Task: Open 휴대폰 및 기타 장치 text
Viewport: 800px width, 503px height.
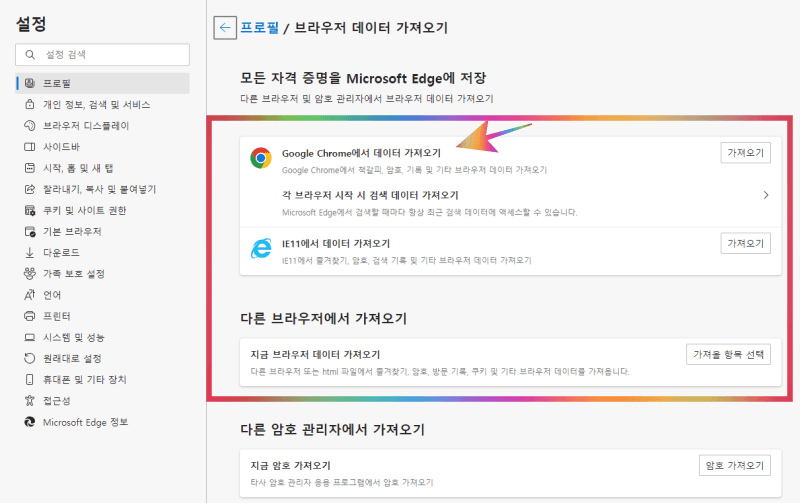Action: coord(84,380)
